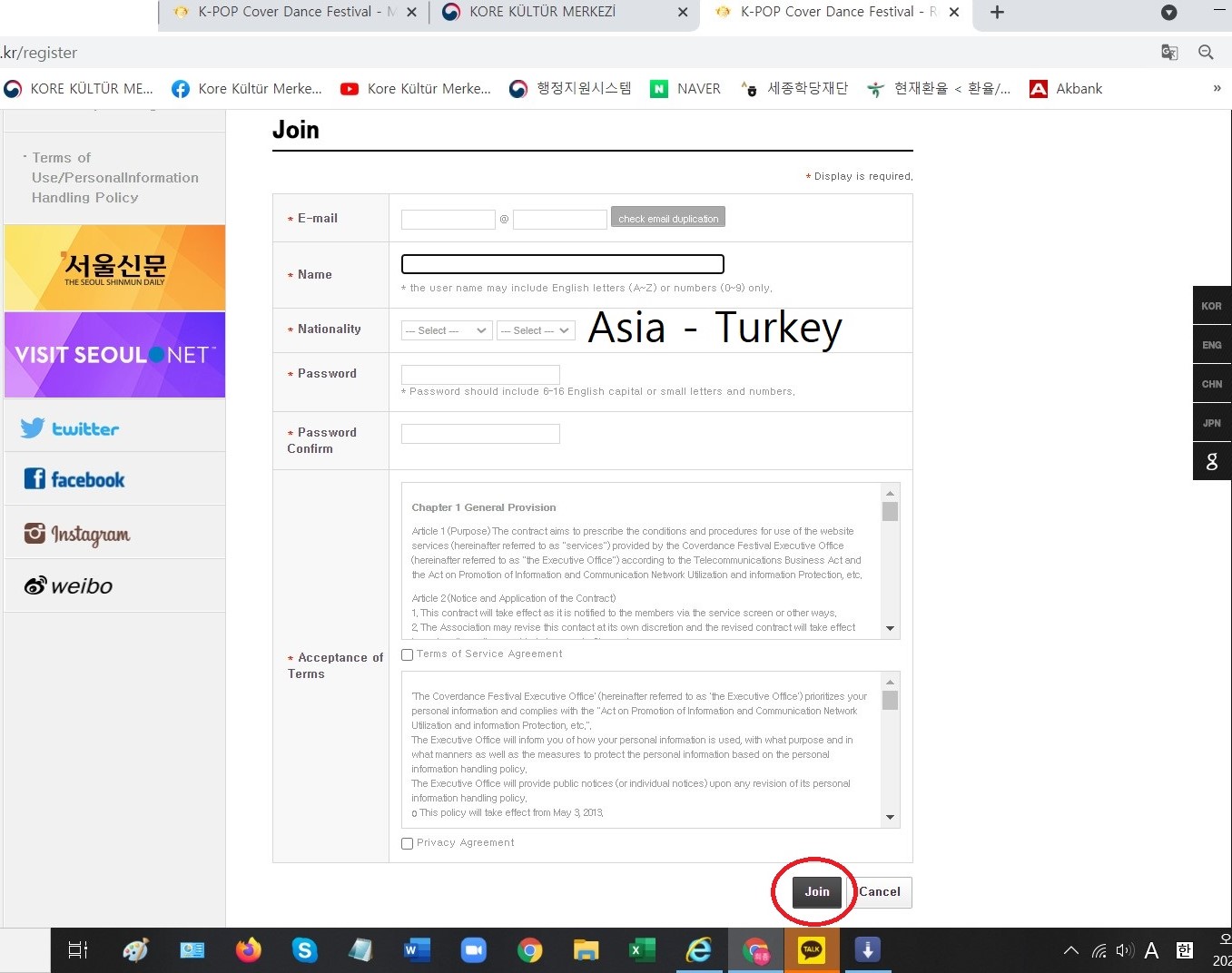Viewport: 1232px width, 973px height.
Task: Switch site language to JPN
Action: click(1212, 423)
